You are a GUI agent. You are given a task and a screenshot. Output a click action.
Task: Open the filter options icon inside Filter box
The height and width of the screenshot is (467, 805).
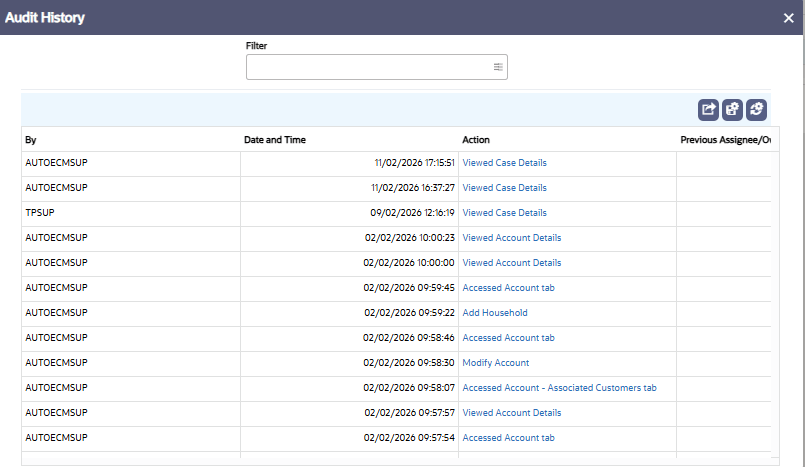tap(498, 67)
